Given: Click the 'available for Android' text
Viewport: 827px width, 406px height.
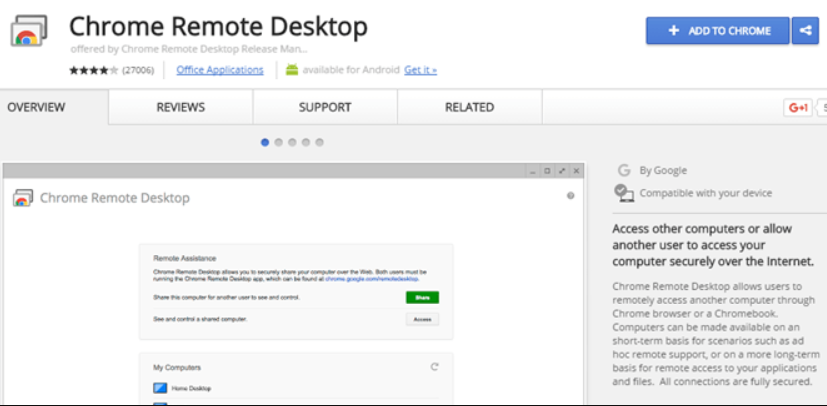Looking at the screenshot, I should click(x=351, y=70).
